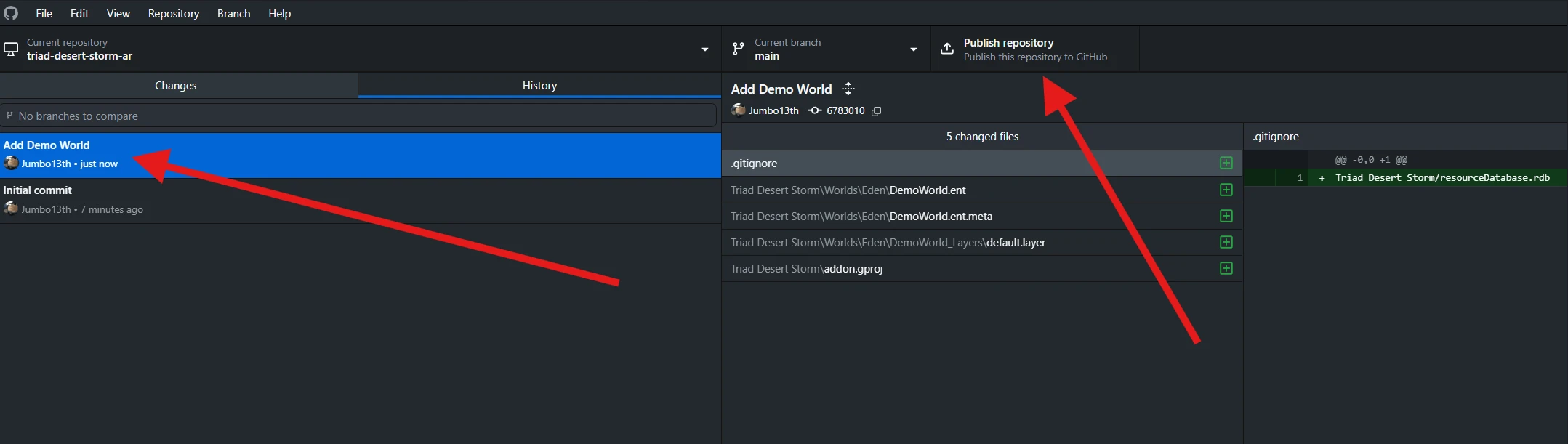Click the computer icon beside Current repository
This screenshot has width=1568, height=444.
11,49
